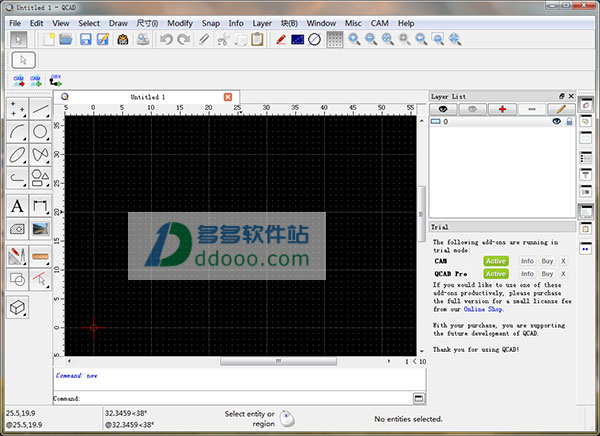
Task: Click Info button for CAM add-on
Action: coord(527,261)
